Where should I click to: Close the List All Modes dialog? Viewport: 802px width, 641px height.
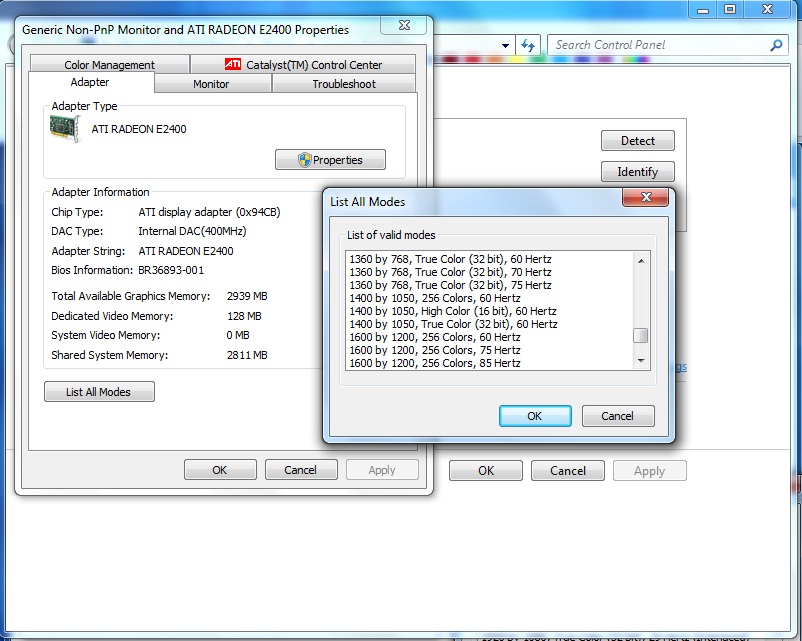click(x=645, y=197)
